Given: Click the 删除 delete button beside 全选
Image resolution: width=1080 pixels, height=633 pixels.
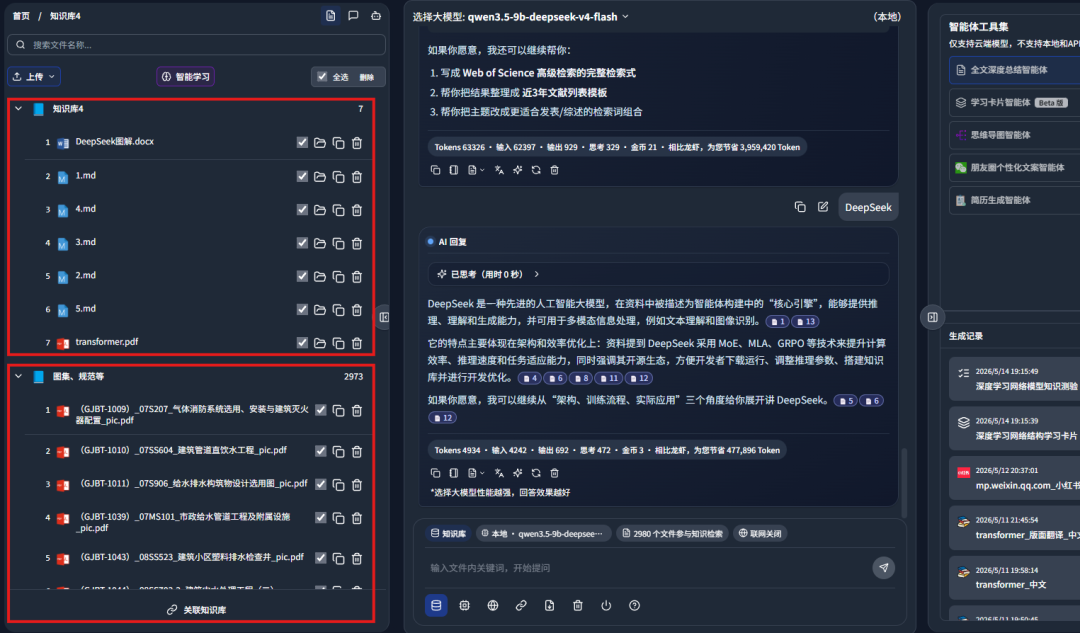Looking at the screenshot, I should [x=366, y=77].
